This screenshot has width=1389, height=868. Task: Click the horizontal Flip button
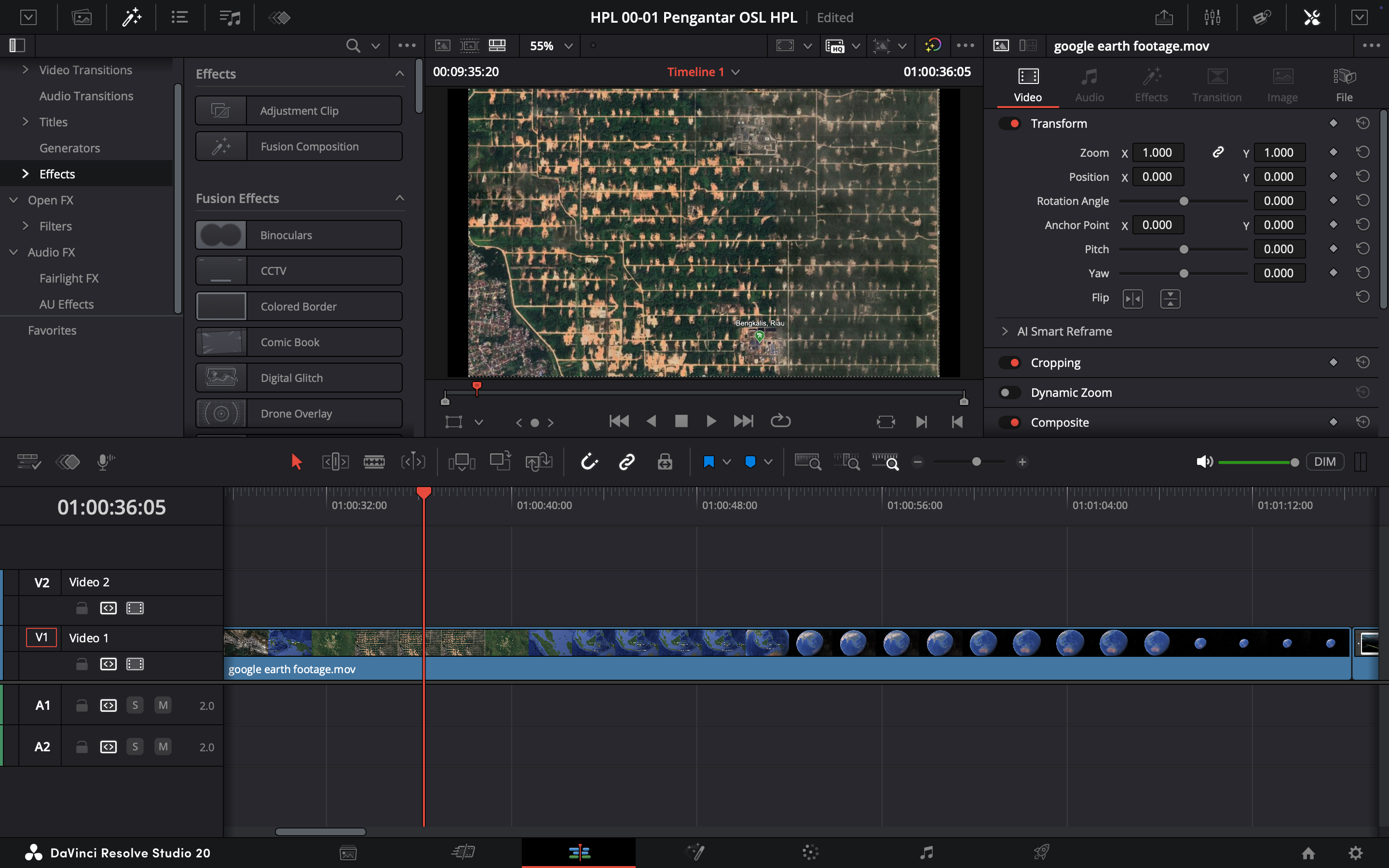pos(1132,298)
